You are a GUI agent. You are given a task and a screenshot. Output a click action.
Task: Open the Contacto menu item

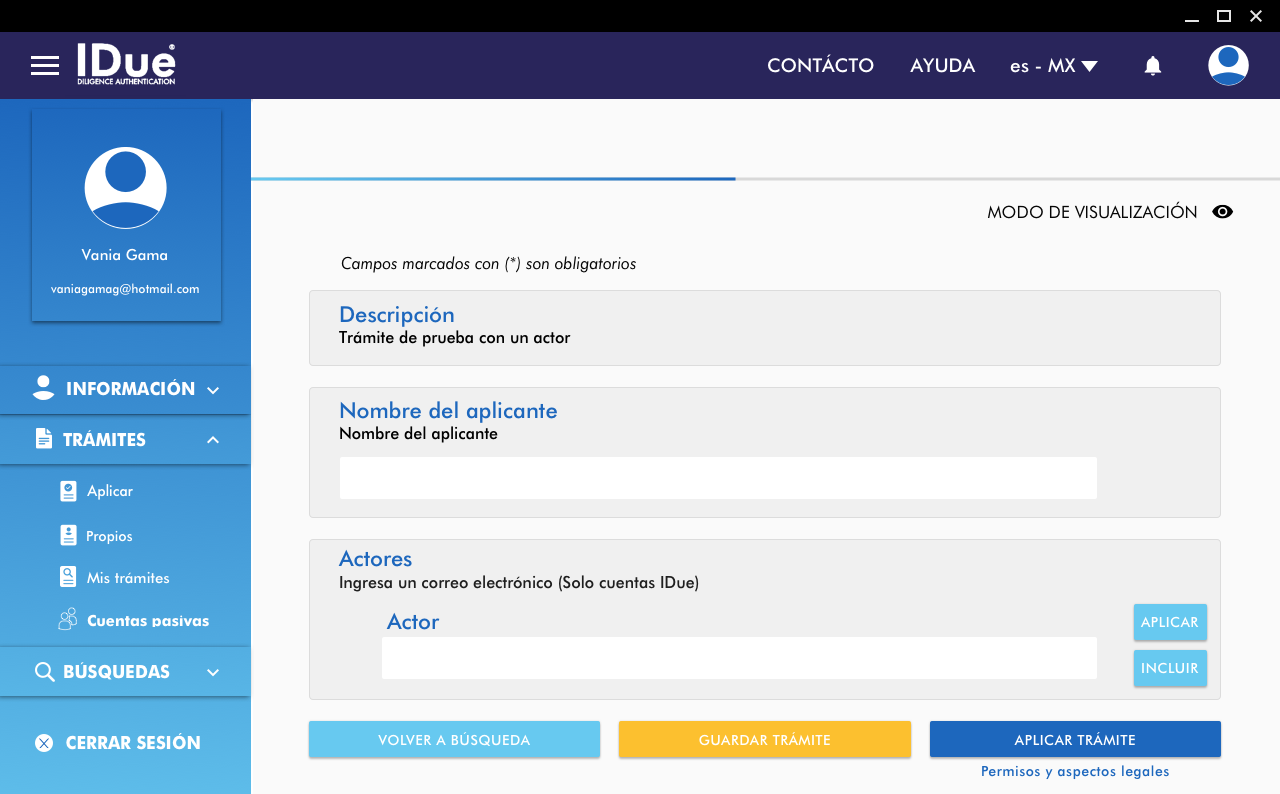[x=820, y=66]
